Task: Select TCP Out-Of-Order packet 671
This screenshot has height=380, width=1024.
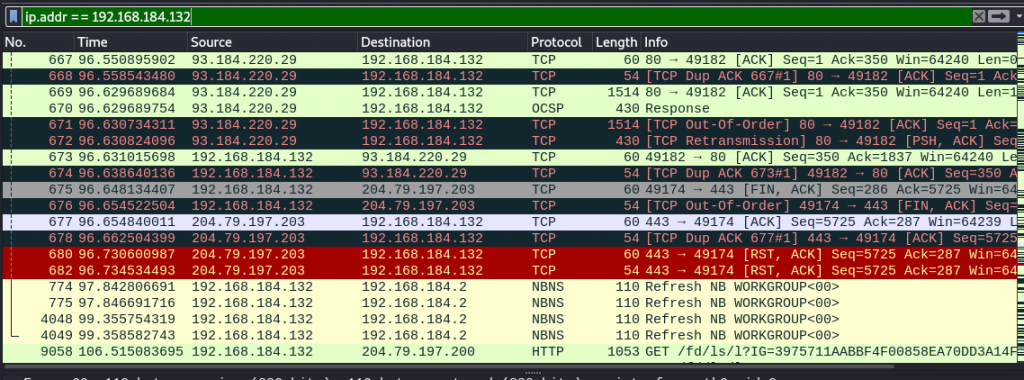Action: click(509, 125)
